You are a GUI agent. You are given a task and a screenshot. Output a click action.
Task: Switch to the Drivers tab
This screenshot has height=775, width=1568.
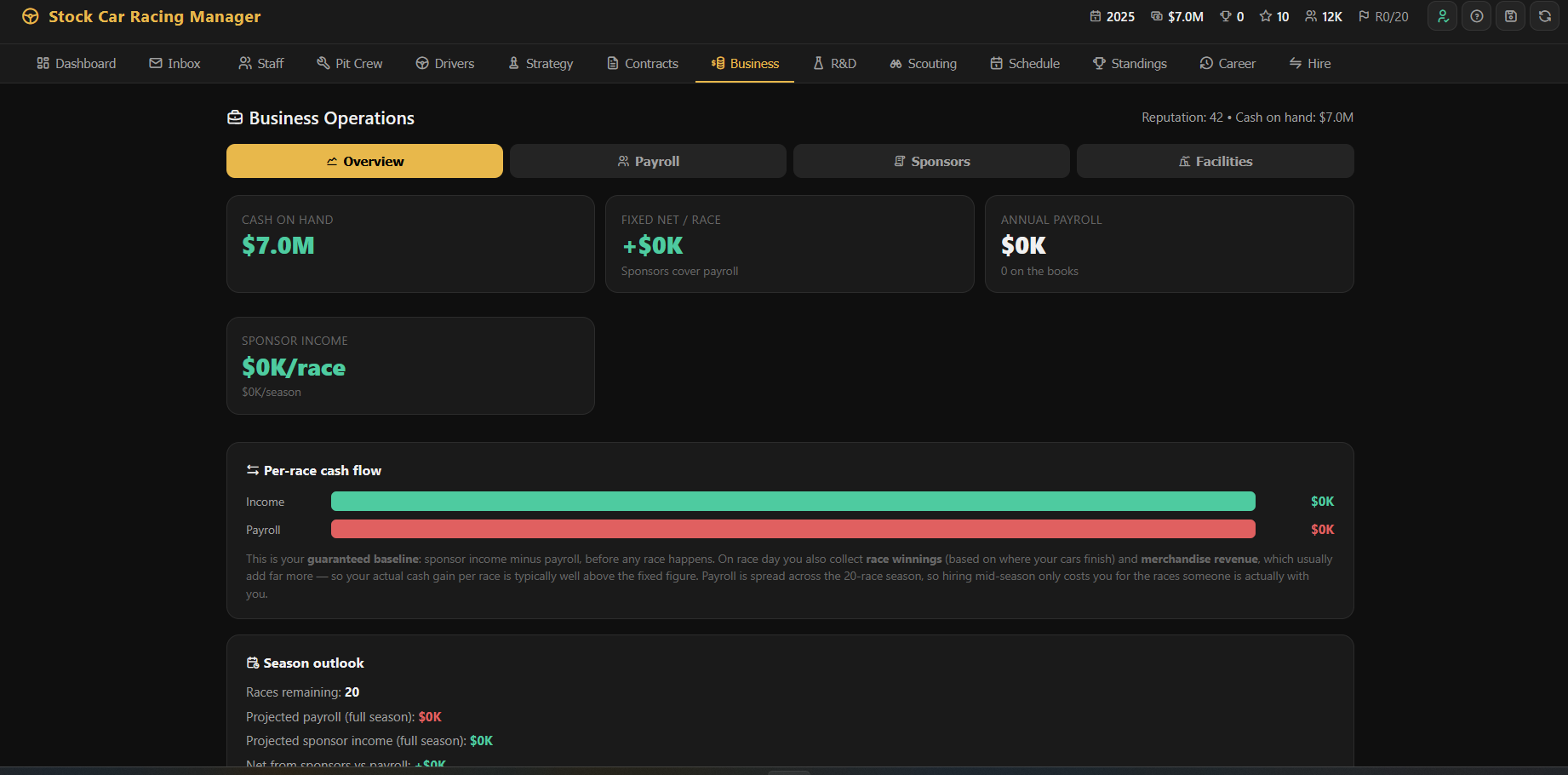(x=445, y=64)
